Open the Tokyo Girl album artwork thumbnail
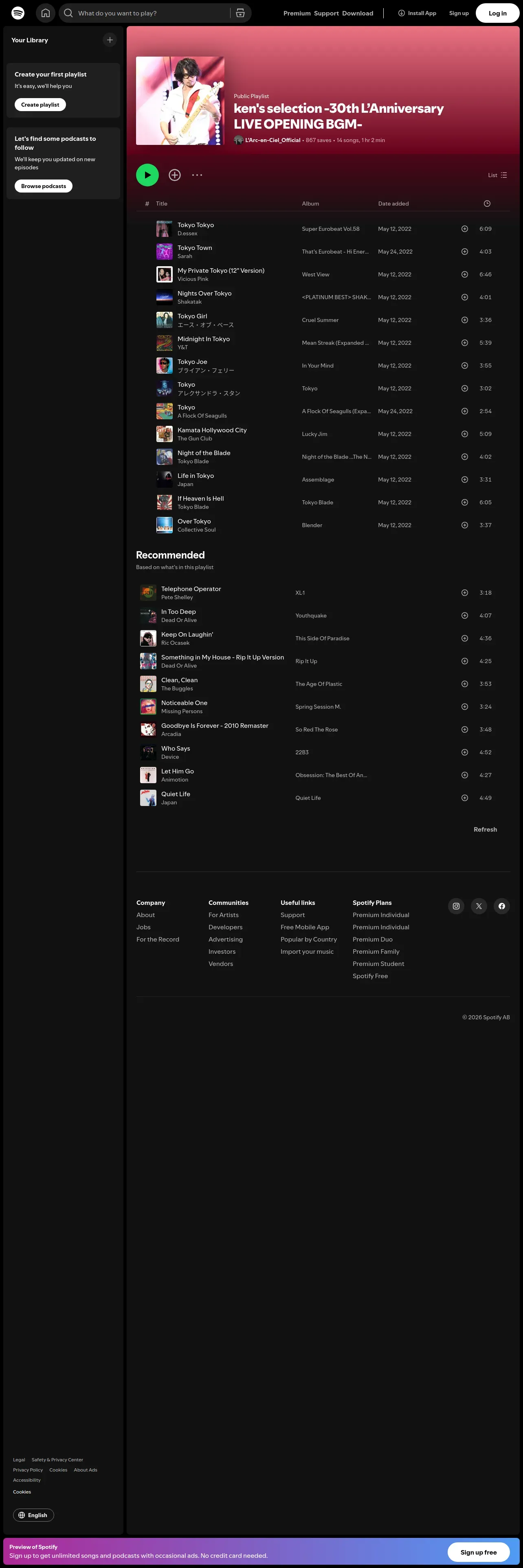The width and height of the screenshot is (523, 1568). tap(165, 320)
